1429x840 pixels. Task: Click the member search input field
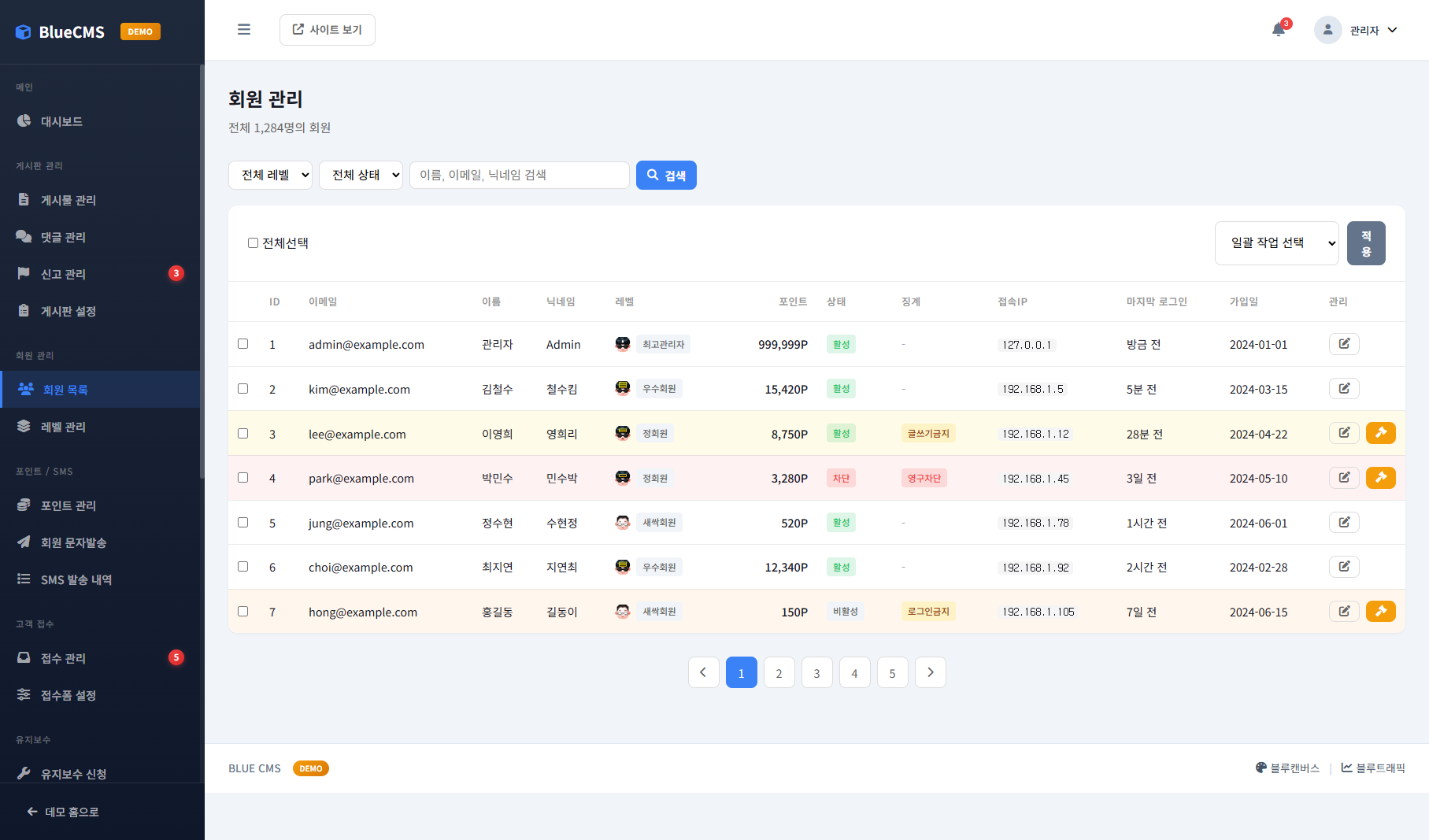coord(519,175)
